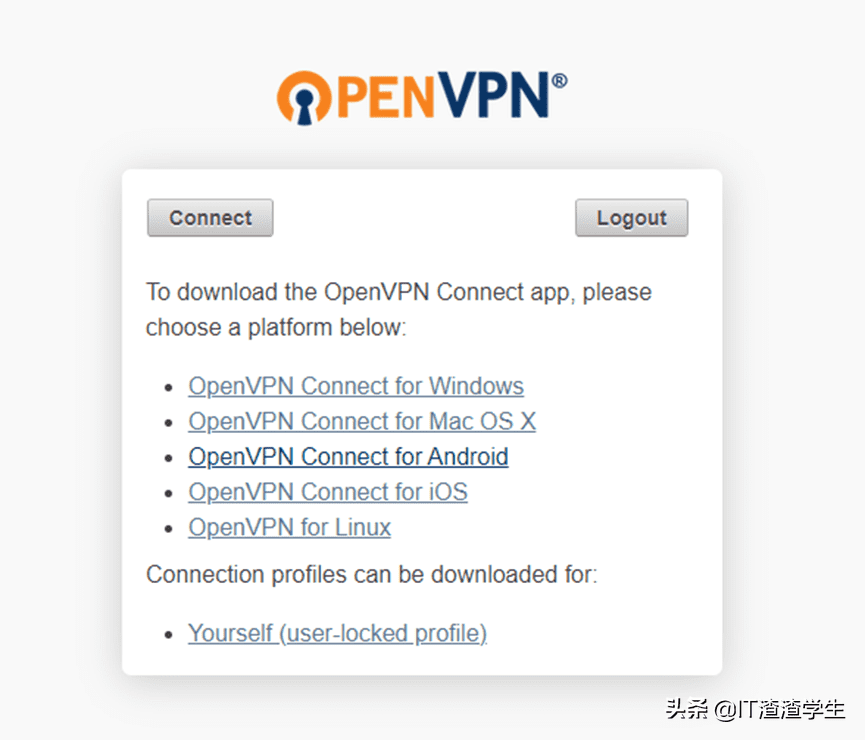Click the 'To download the OpenVPN Connect app' paragraph
This screenshot has height=740, width=865.
pos(399,310)
